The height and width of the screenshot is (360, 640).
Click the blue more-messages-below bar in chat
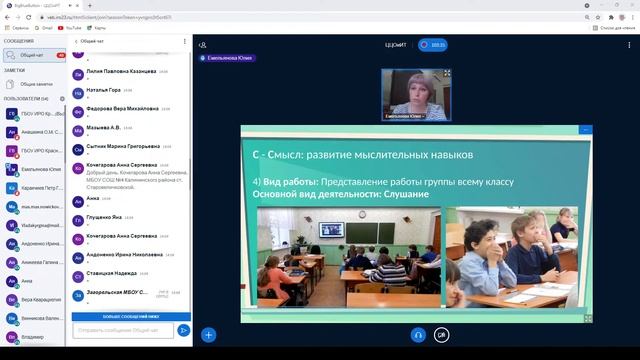131,316
